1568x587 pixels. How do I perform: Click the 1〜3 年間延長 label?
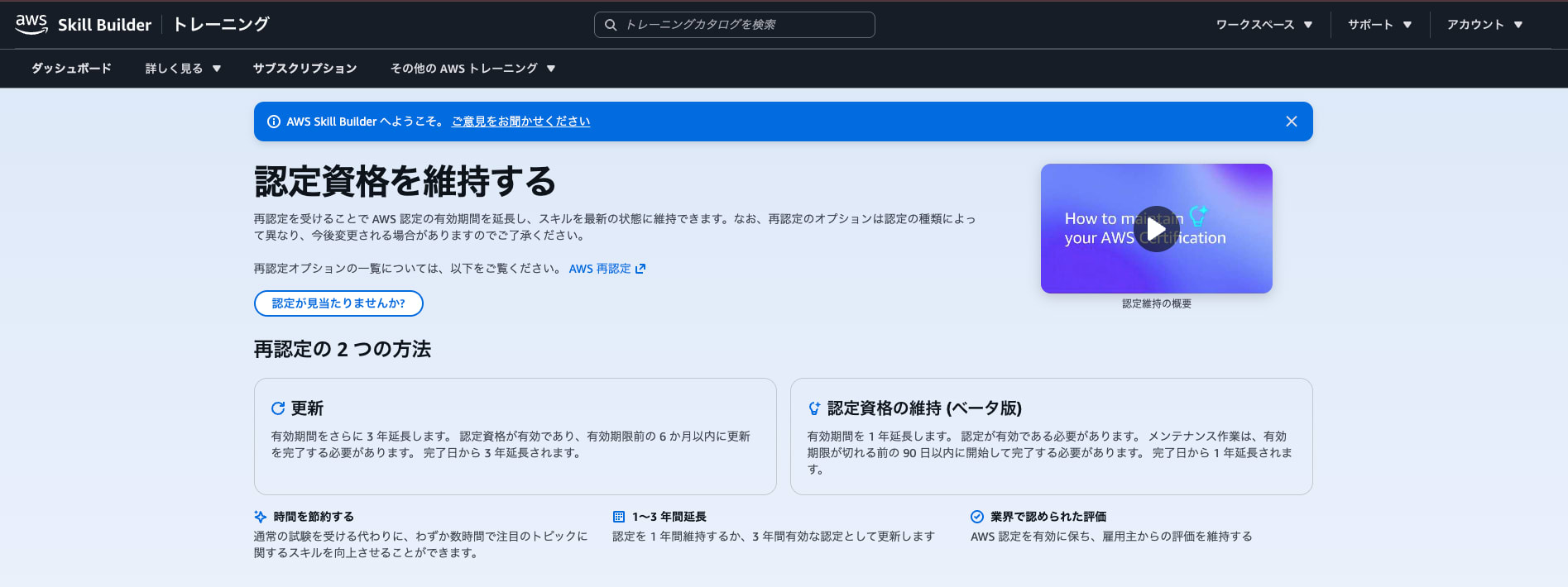(x=669, y=517)
